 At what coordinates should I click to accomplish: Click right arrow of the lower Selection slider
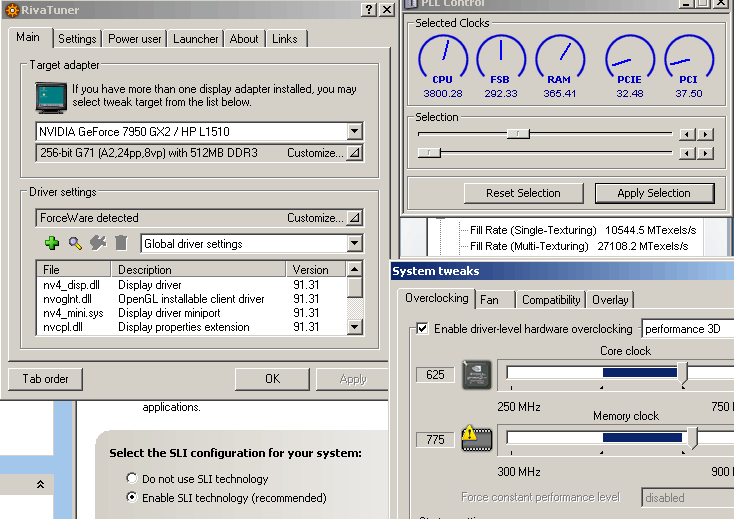coord(705,153)
